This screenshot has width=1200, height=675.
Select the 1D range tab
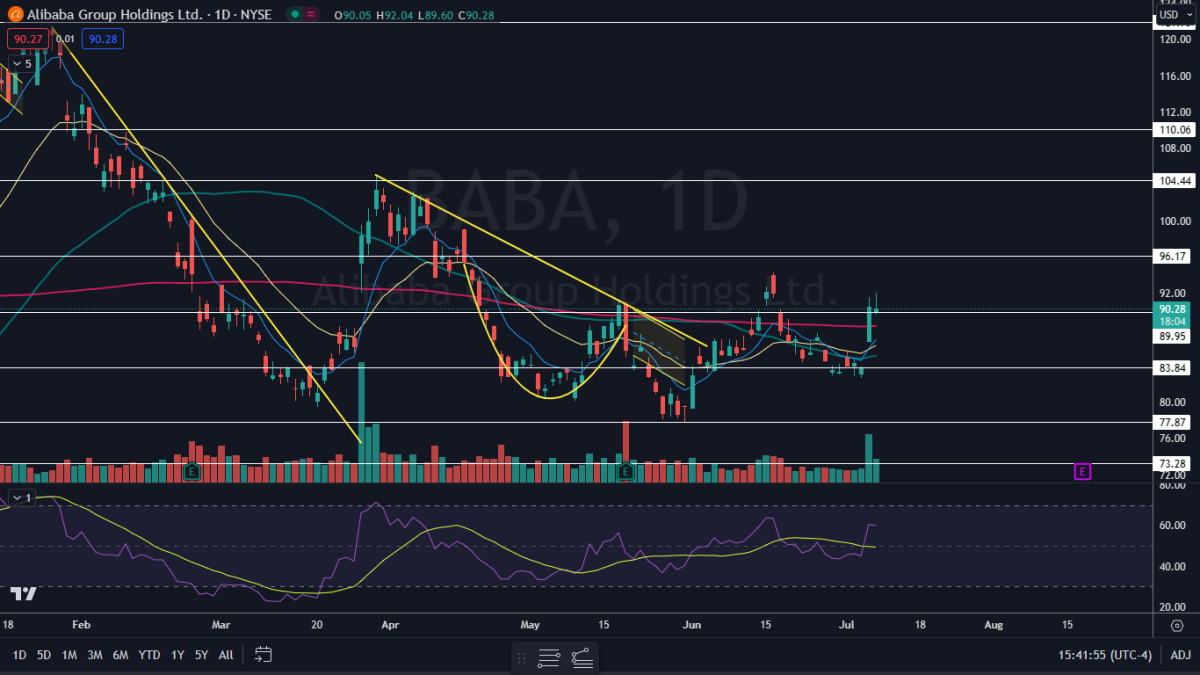click(x=19, y=655)
